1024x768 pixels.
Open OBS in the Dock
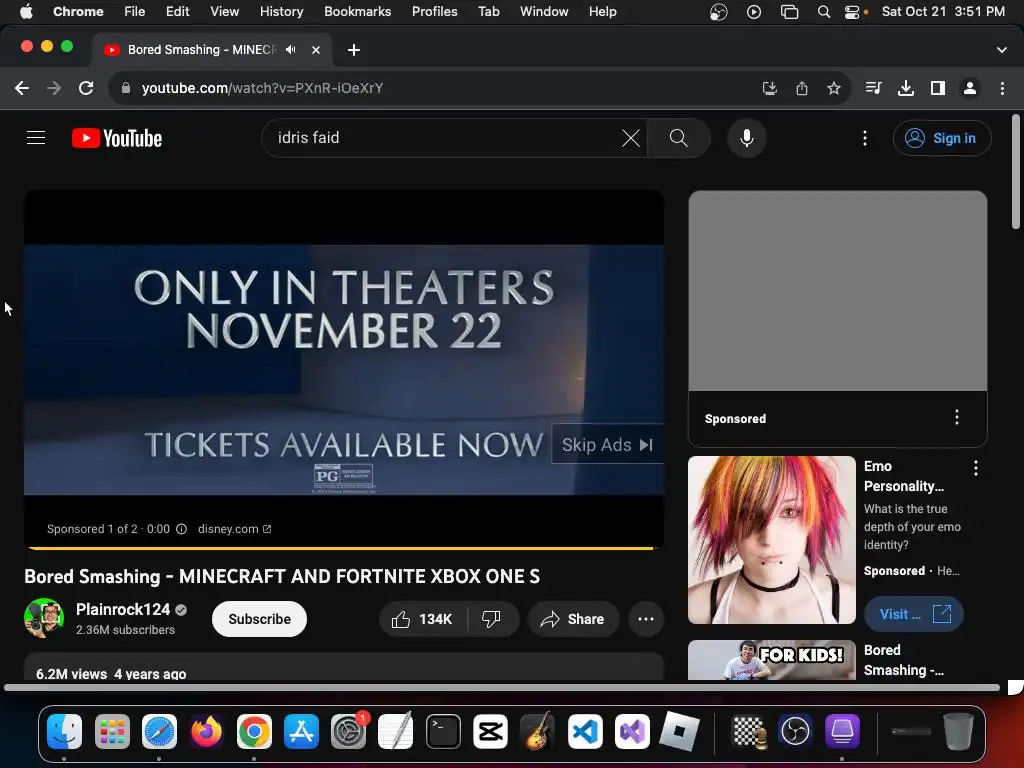click(x=795, y=731)
